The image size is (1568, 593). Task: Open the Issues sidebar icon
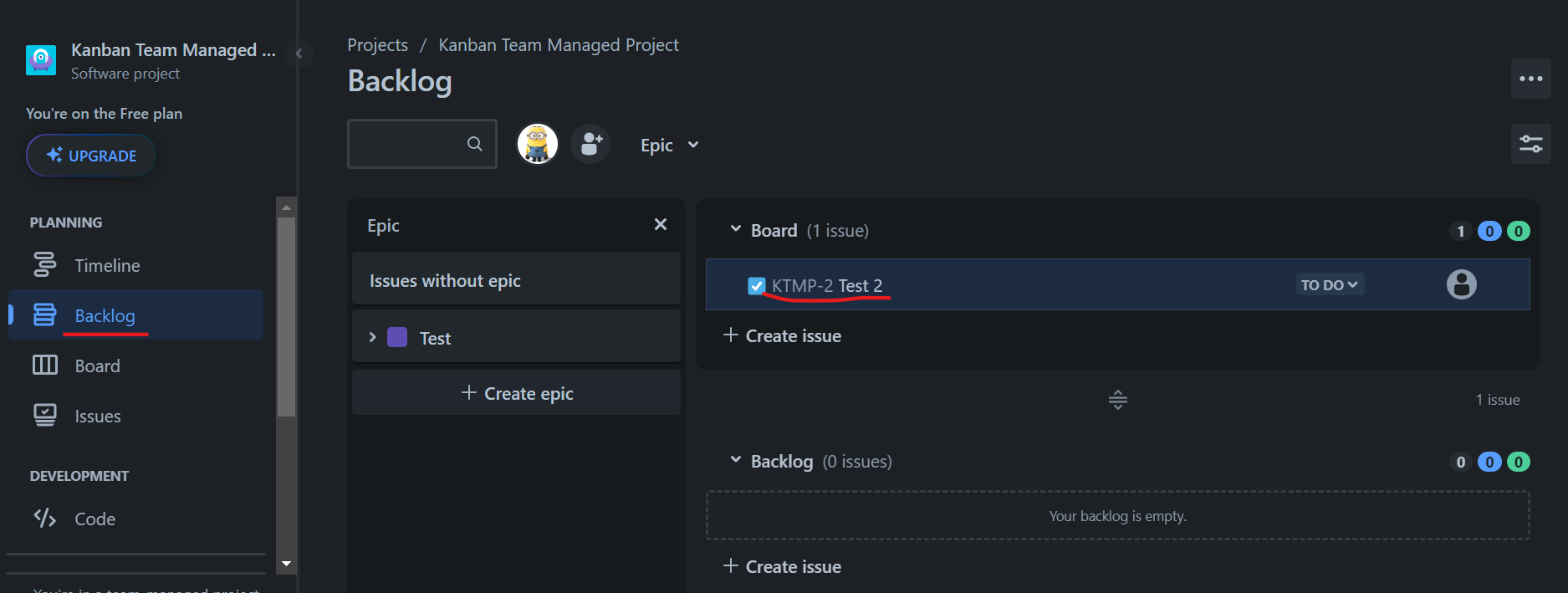44,416
